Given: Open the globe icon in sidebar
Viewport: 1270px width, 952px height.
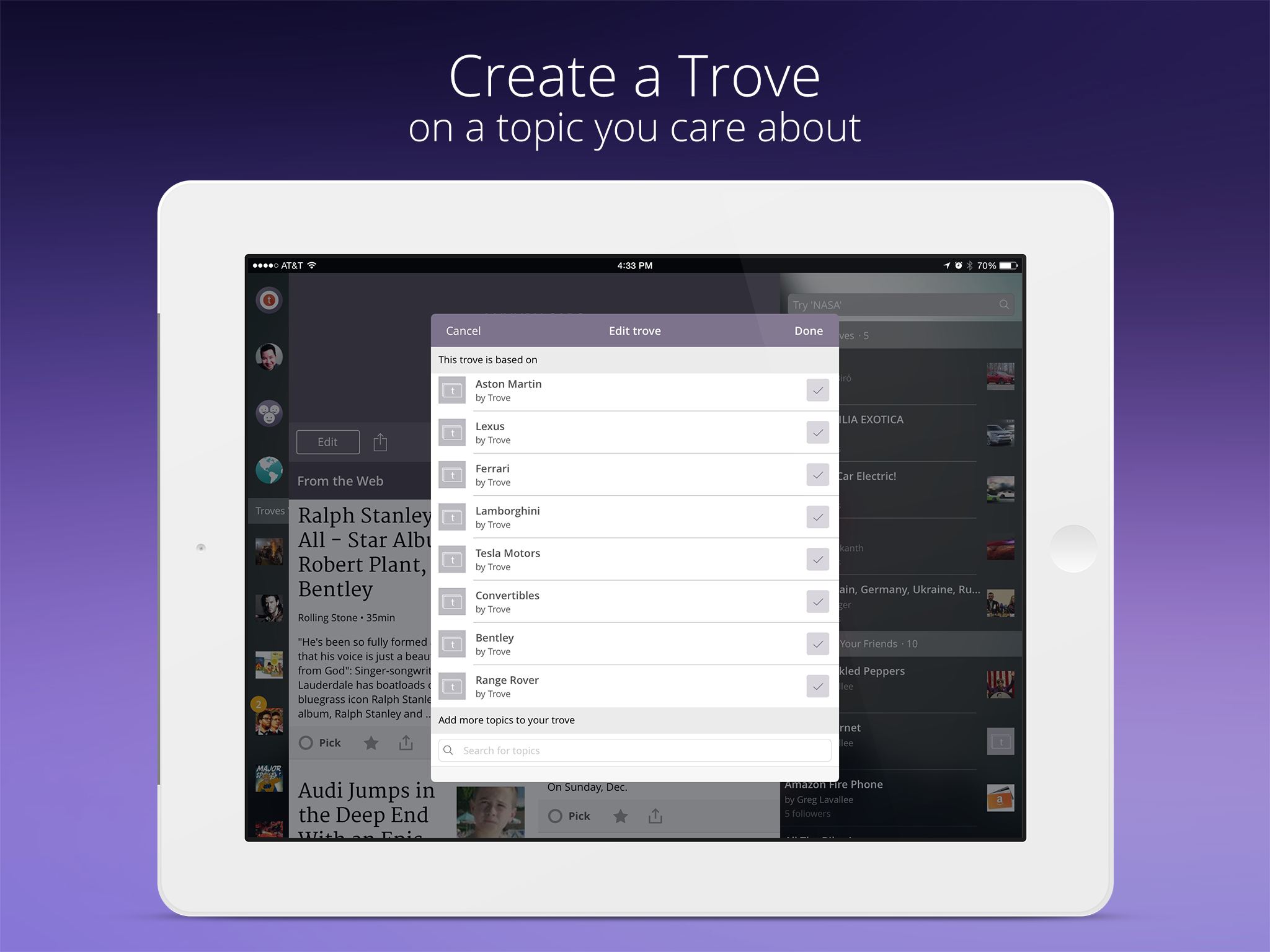Looking at the screenshot, I should pos(269,470).
